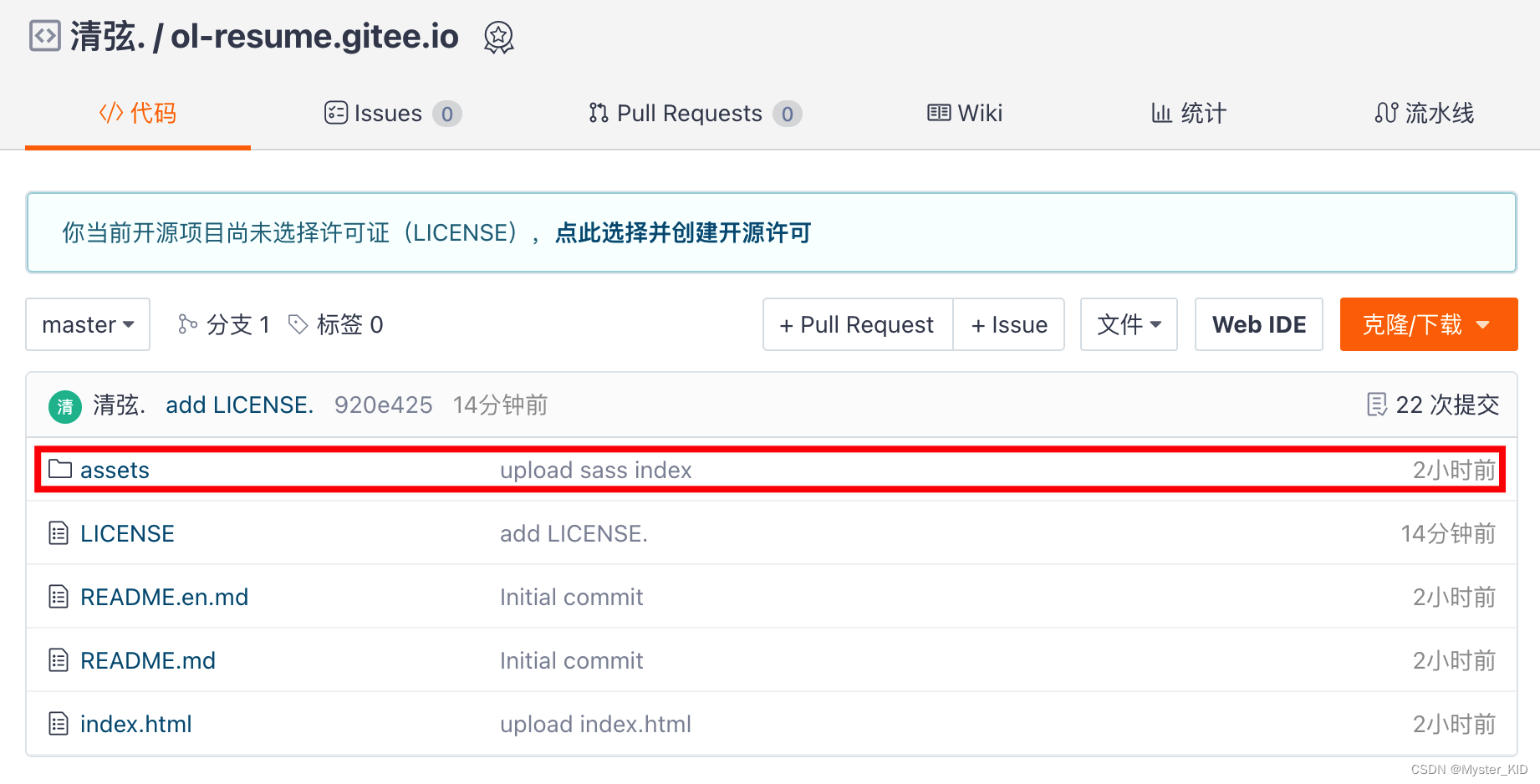Click the 2小时前 time in README.md row
Image resolution: width=1540 pixels, height=784 pixels.
click(x=1455, y=660)
